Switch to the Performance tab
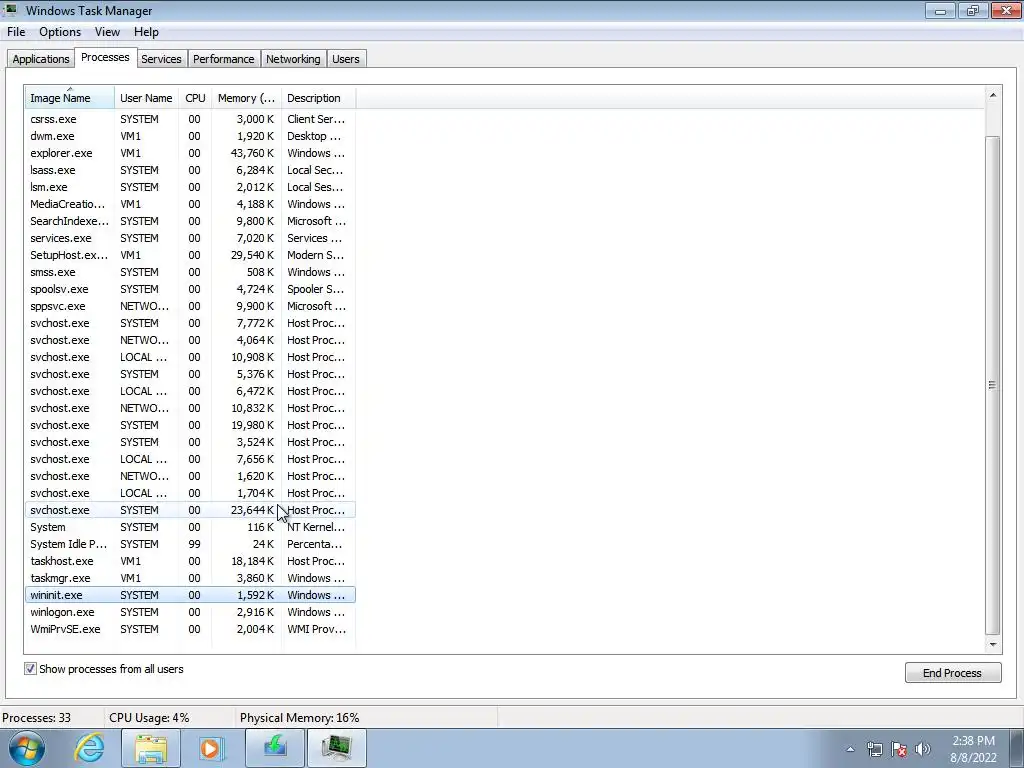Viewport: 1024px width, 768px height. click(x=223, y=59)
